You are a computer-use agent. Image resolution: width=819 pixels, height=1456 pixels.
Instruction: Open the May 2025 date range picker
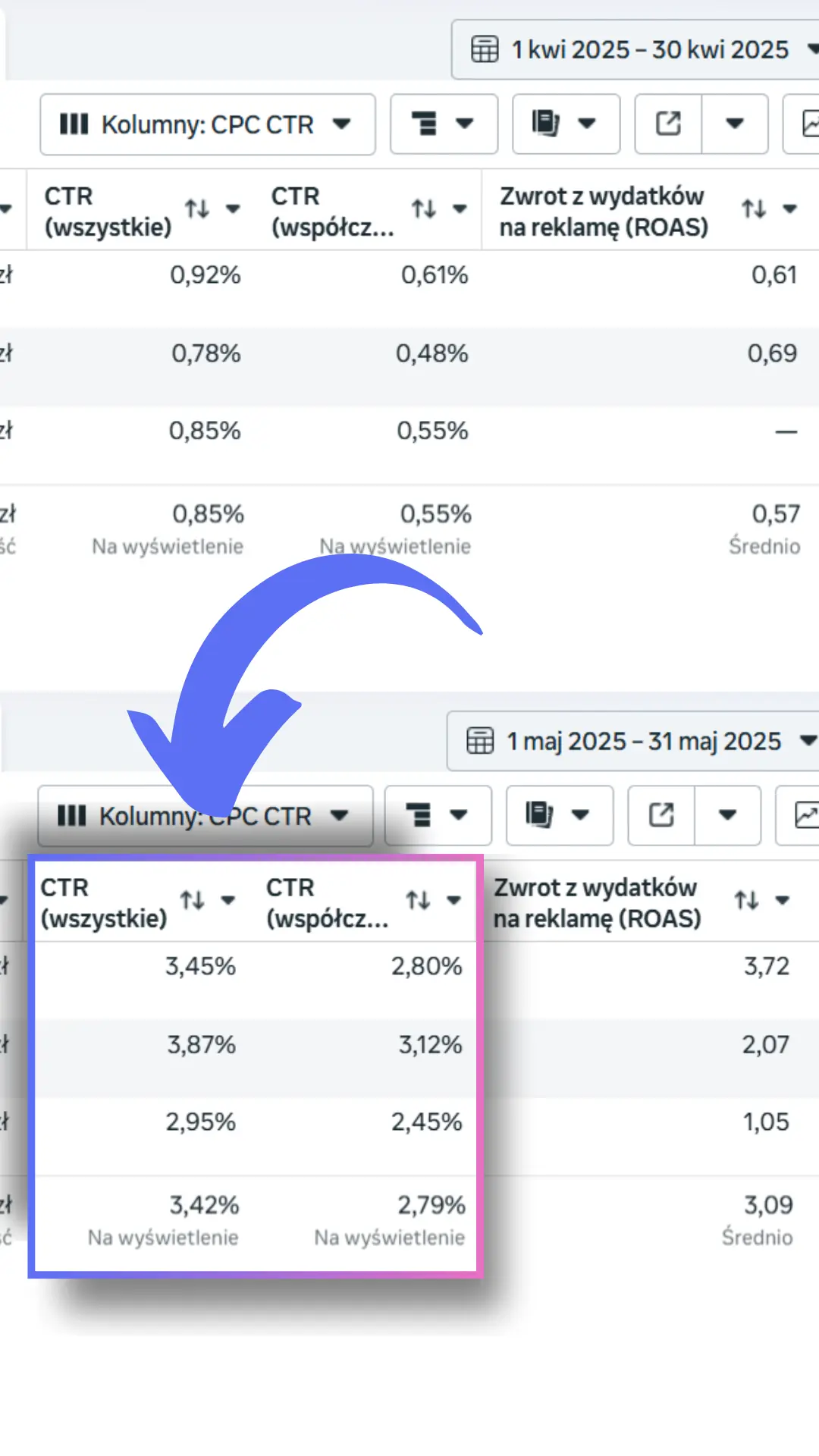pyautogui.click(x=633, y=741)
